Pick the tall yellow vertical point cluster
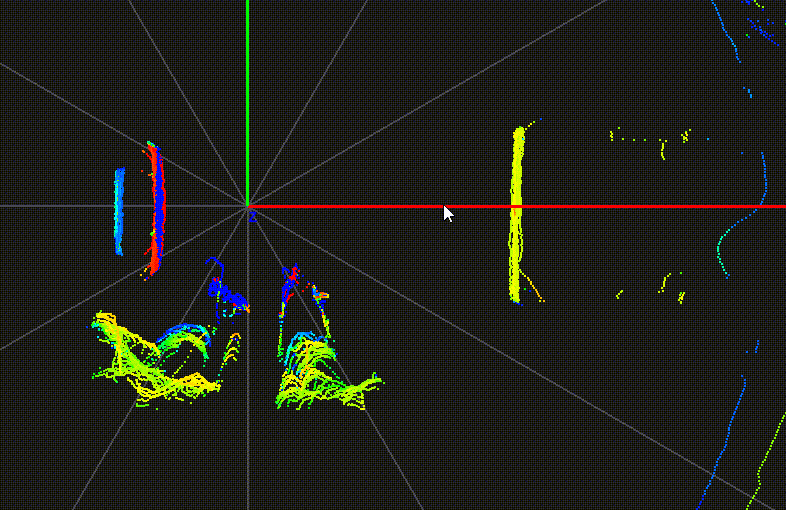The width and height of the screenshot is (786, 510). [x=516, y=210]
